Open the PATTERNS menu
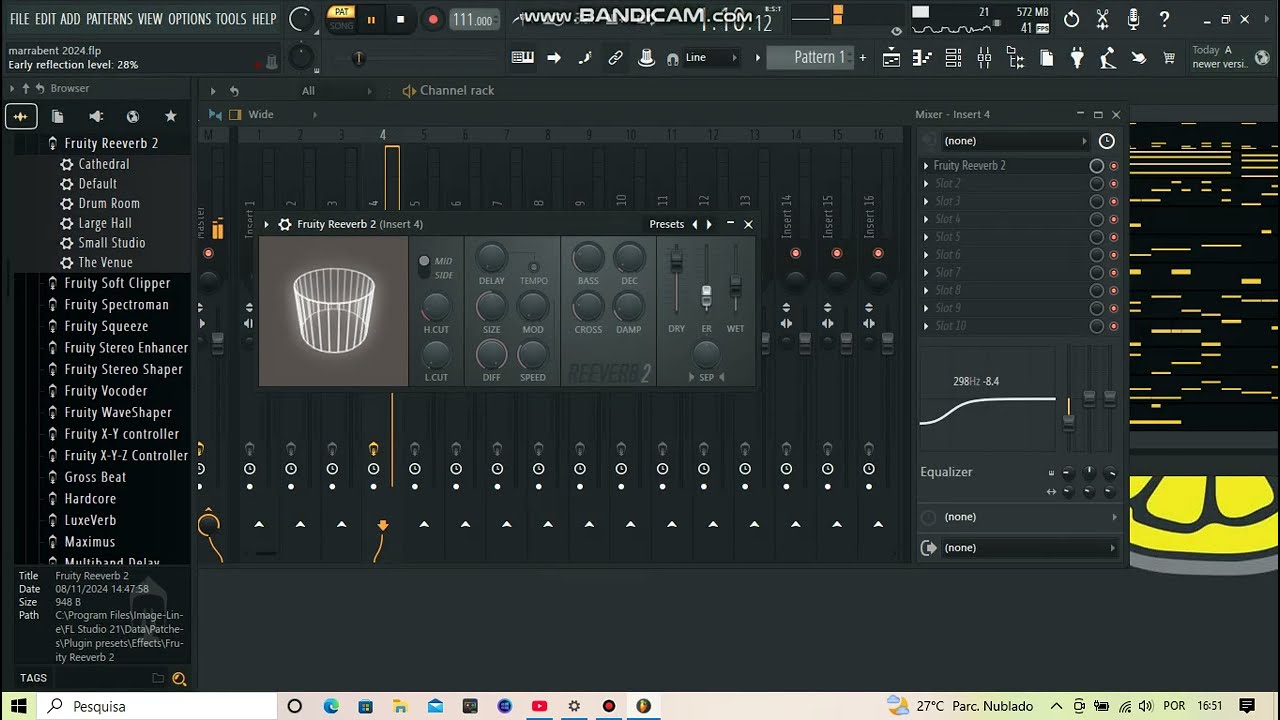The height and width of the screenshot is (720, 1280). [109, 19]
